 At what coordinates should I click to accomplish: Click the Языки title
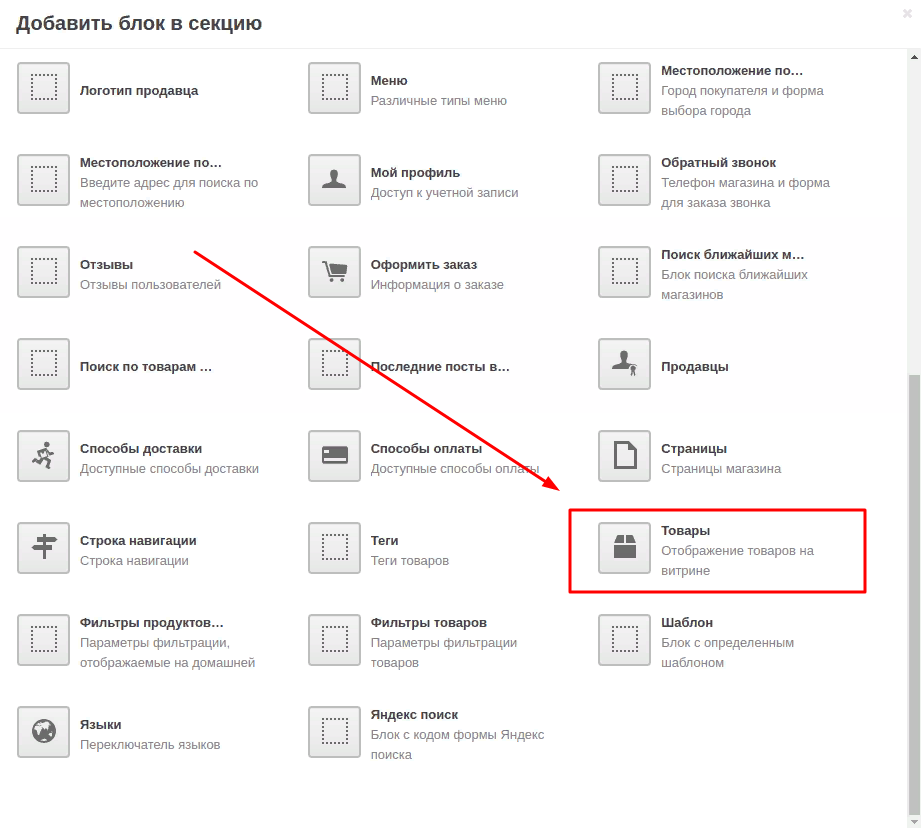[100, 725]
